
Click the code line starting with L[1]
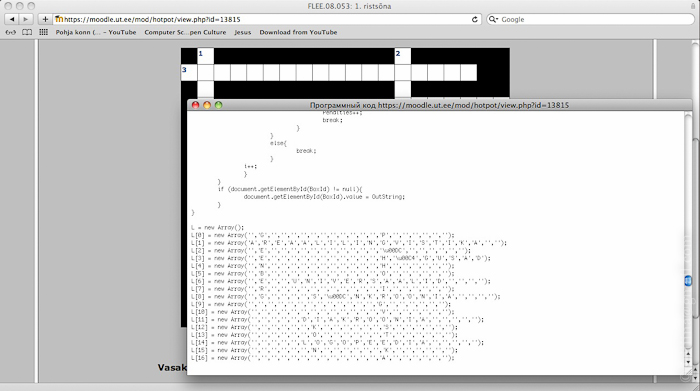[x=349, y=243]
